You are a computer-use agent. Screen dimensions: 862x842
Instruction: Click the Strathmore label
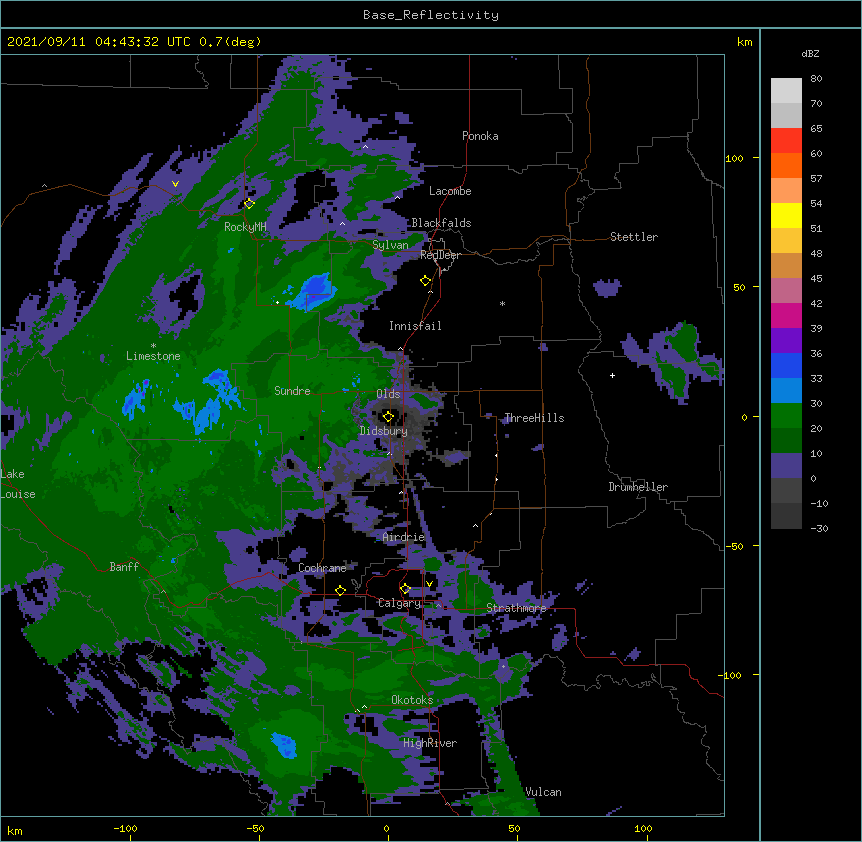(x=516, y=608)
